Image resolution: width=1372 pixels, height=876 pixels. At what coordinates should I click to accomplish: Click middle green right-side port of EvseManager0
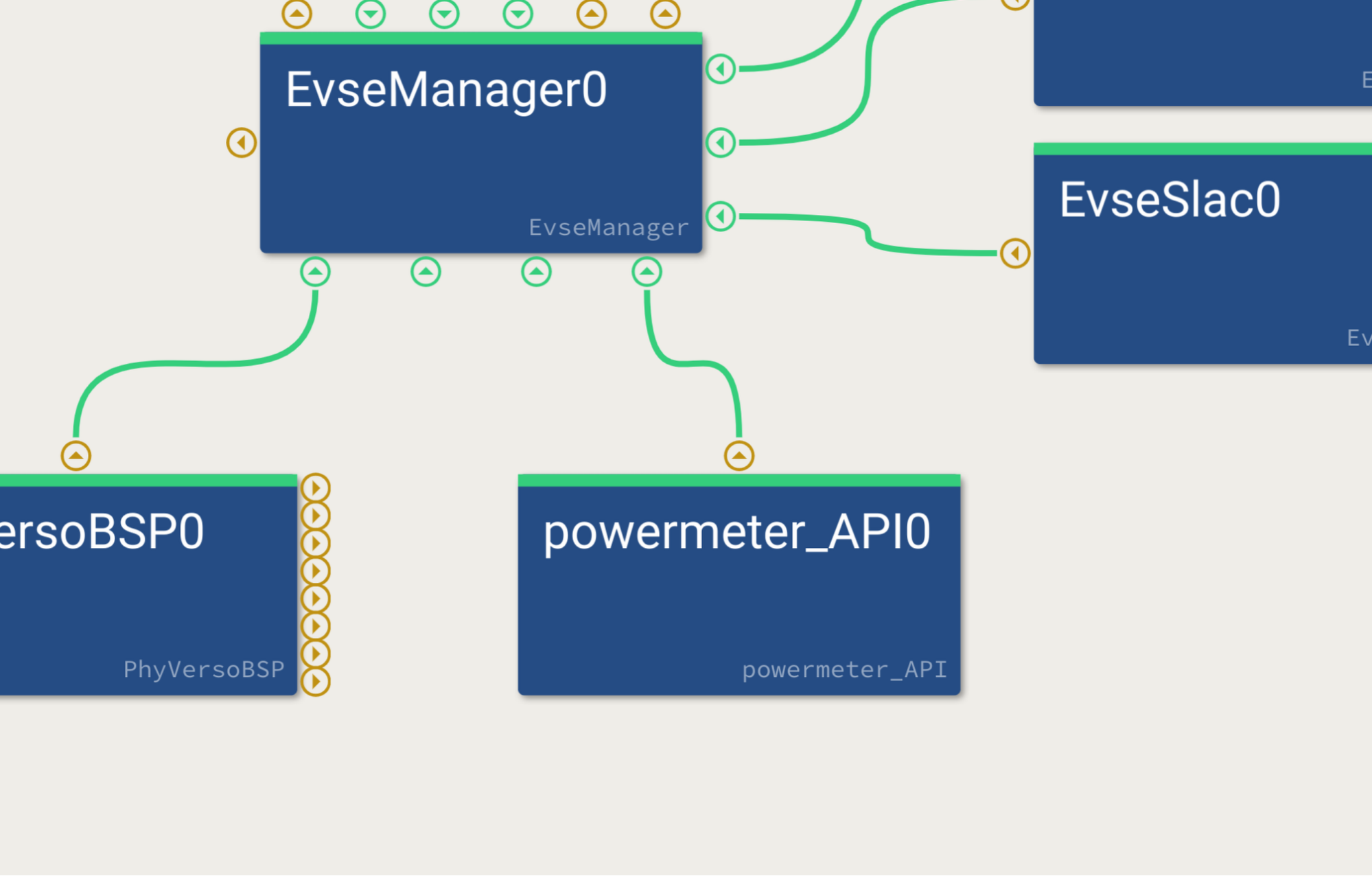click(721, 143)
